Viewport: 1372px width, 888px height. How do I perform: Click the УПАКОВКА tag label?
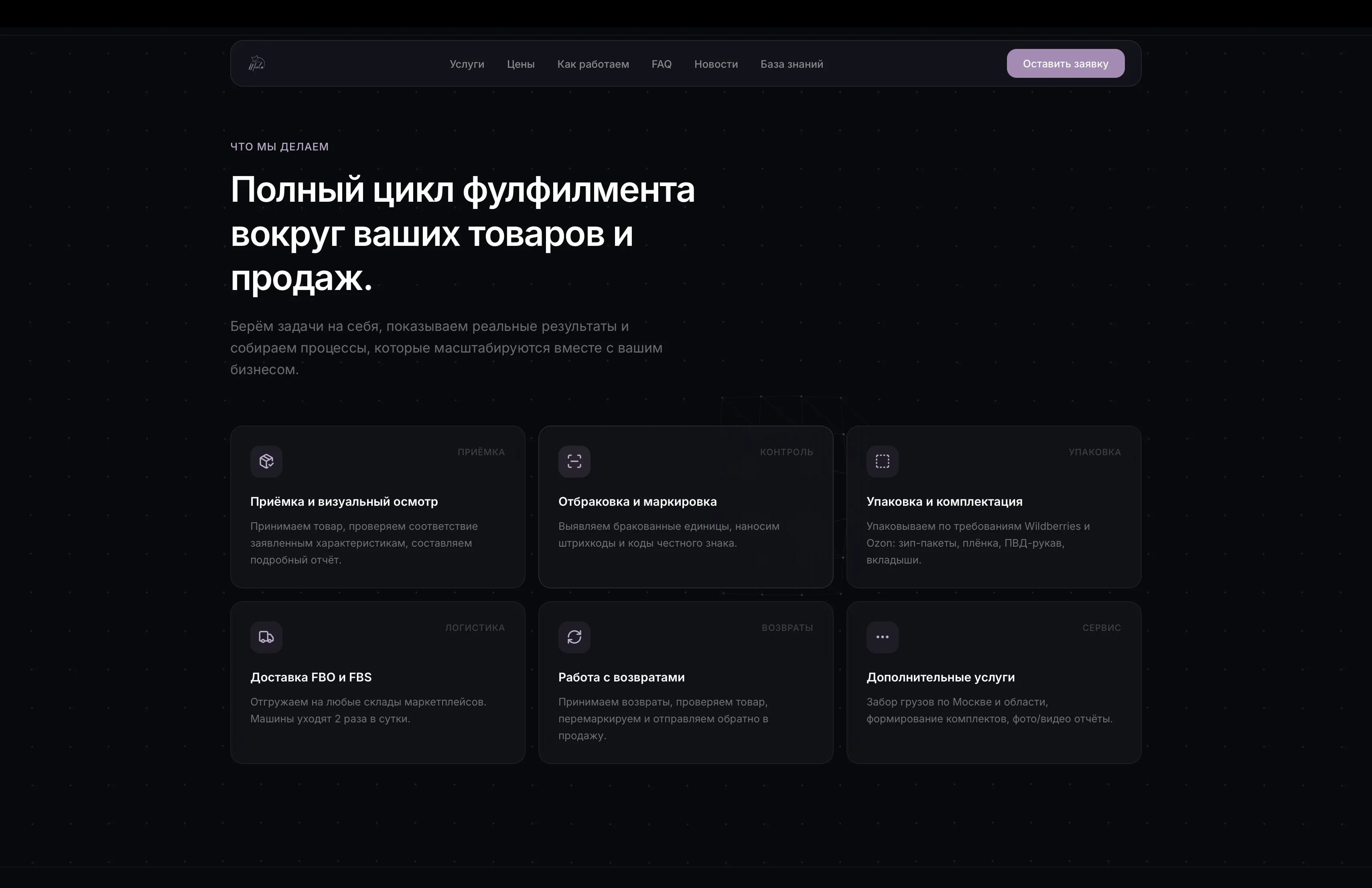1095,452
